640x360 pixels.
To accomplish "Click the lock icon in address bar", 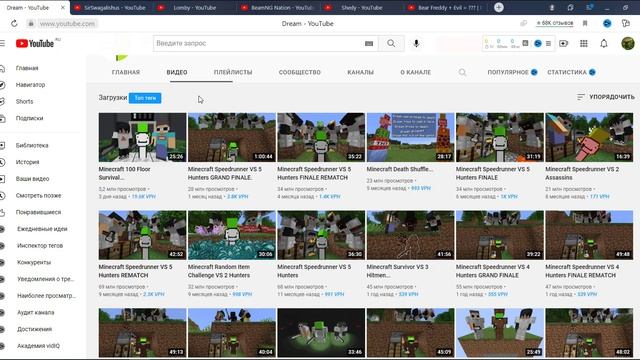I will [x=31, y=24].
